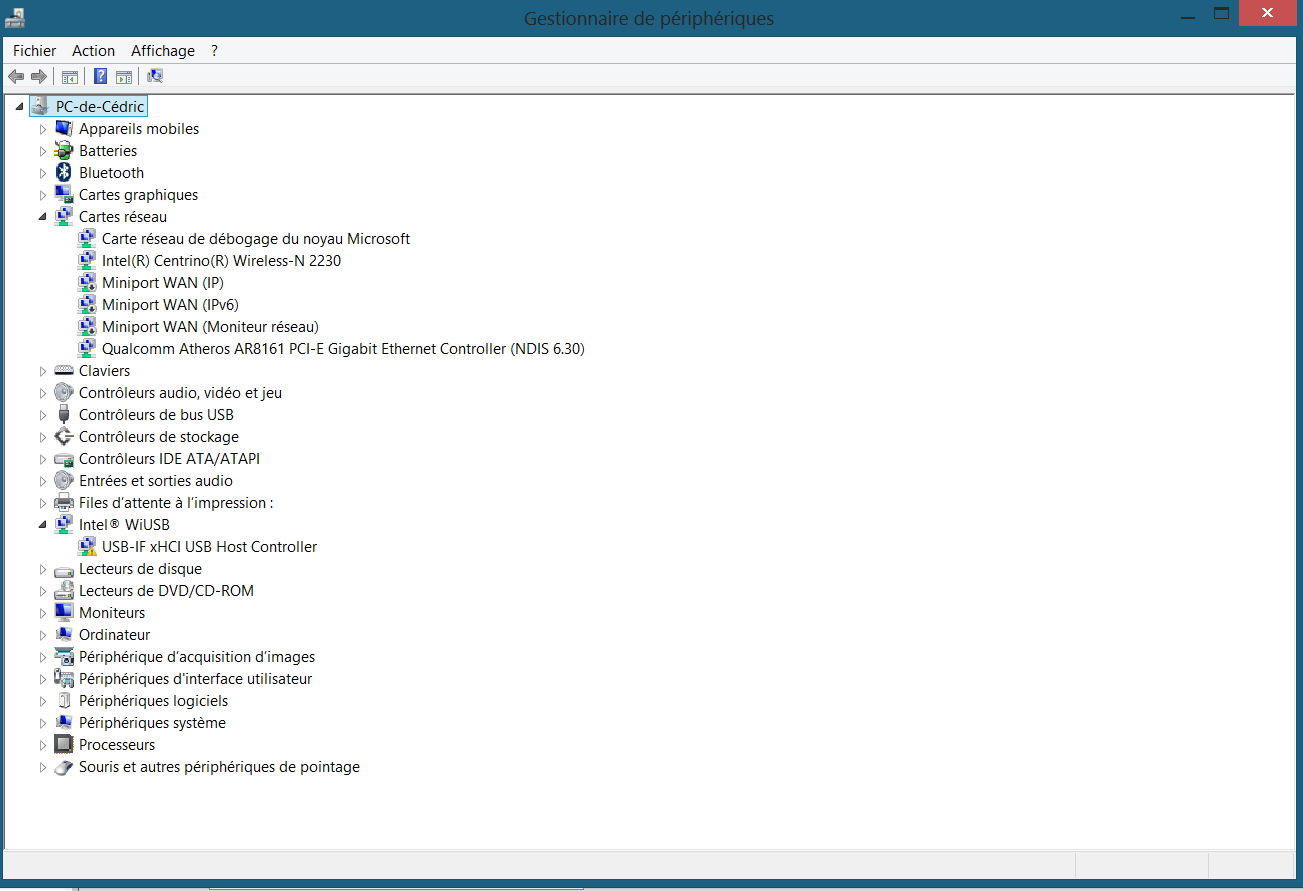Click the Appareils mobiles category icon
Viewport: 1303px width, 891px height.
click(64, 128)
